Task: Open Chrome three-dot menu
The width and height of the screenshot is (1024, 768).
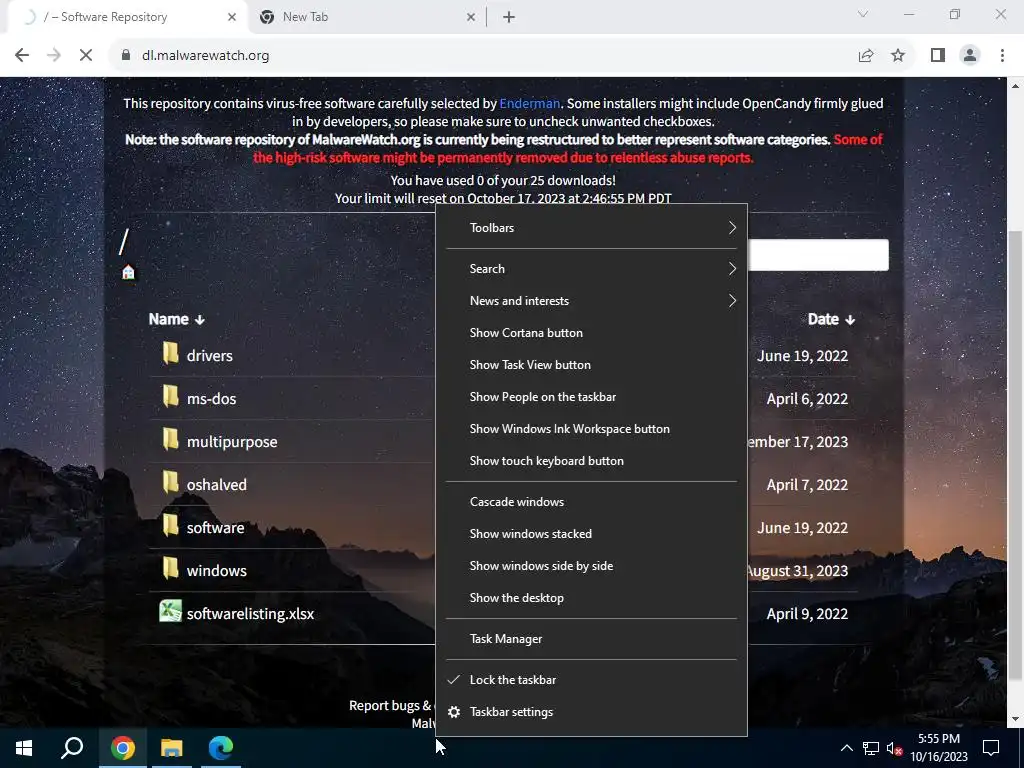Action: click(1002, 56)
